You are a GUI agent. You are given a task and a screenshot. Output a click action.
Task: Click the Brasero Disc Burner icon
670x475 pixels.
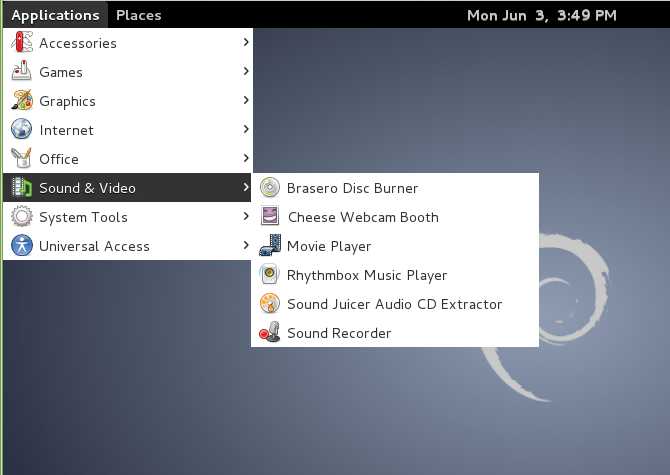click(x=270, y=188)
